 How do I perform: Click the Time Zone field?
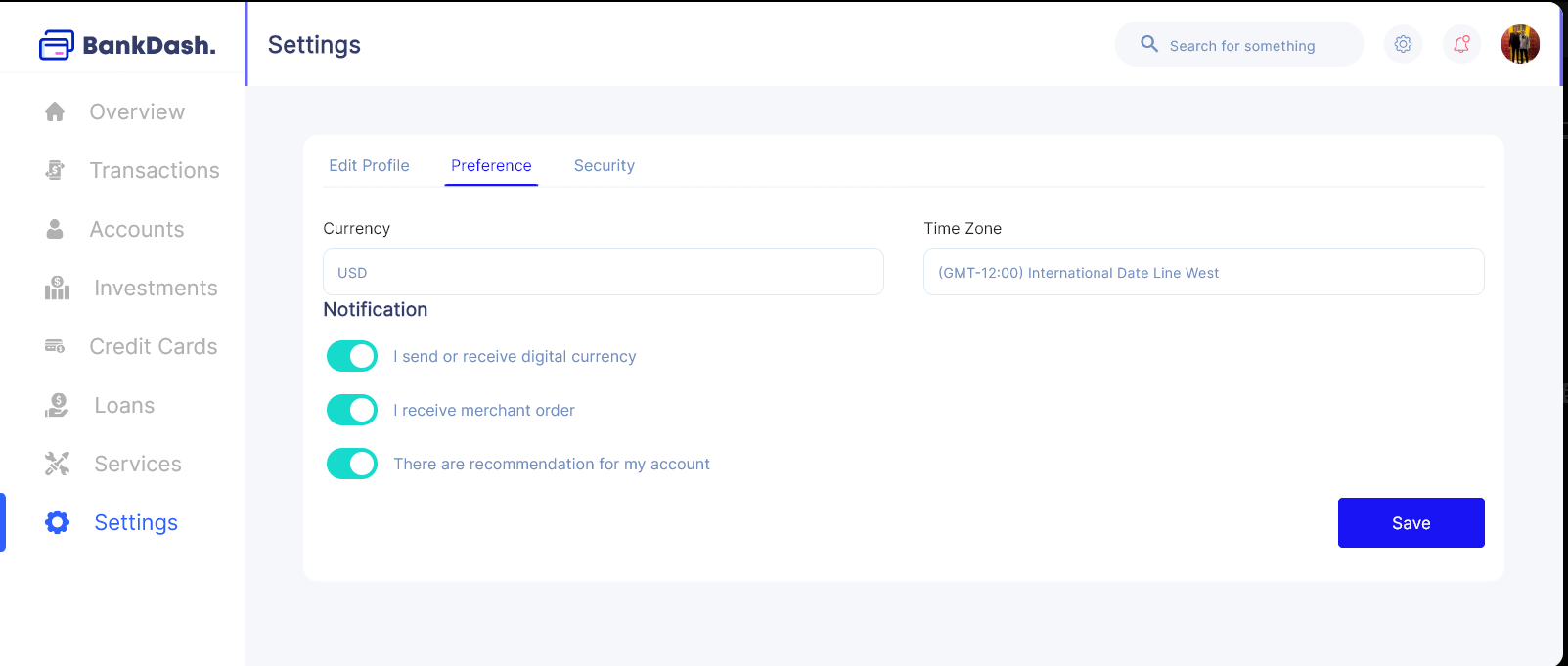(x=1204, y=272)
